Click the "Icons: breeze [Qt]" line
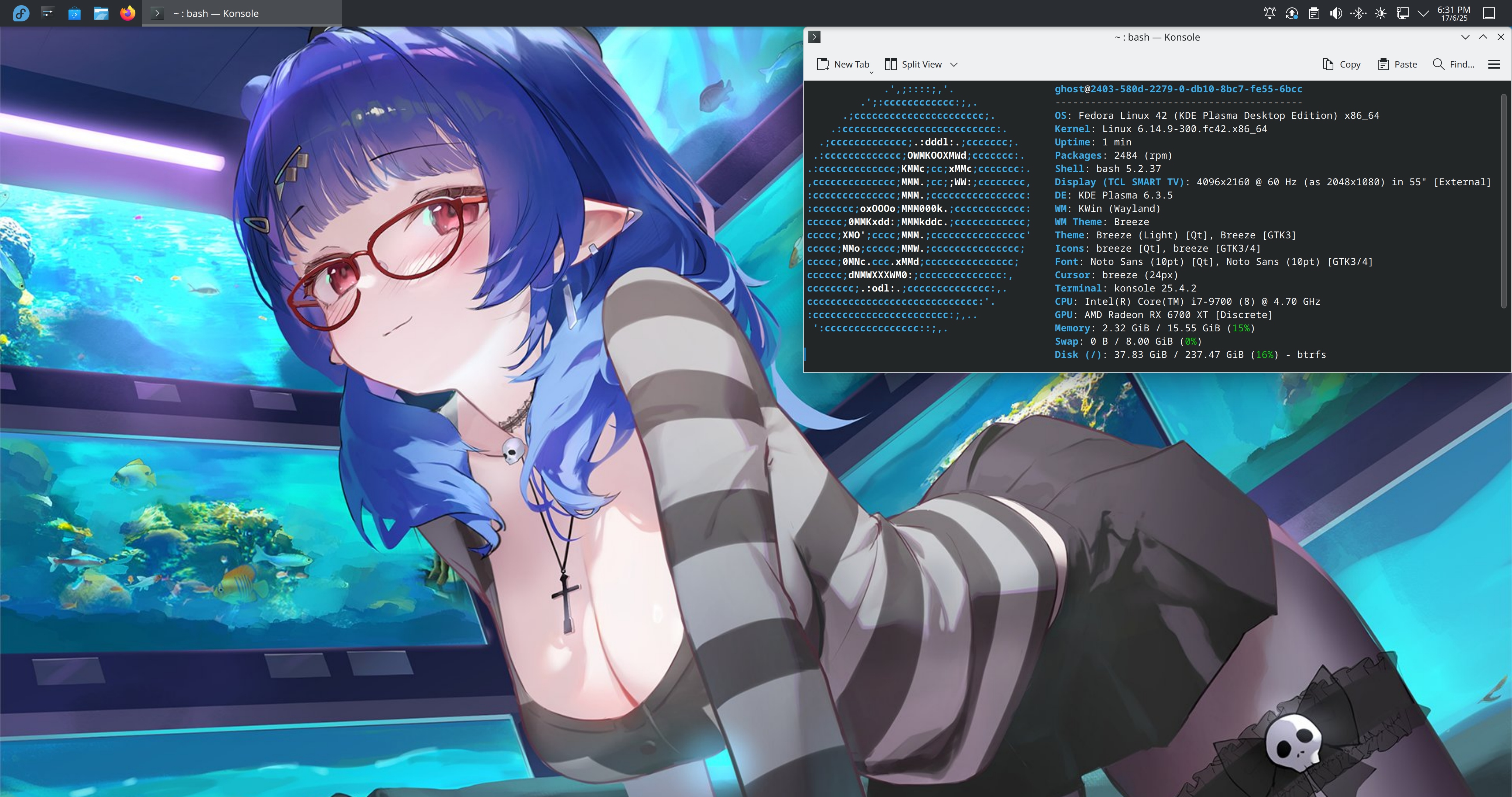The width and height of the screenshot is (1512, 797). coord(1158,249)
